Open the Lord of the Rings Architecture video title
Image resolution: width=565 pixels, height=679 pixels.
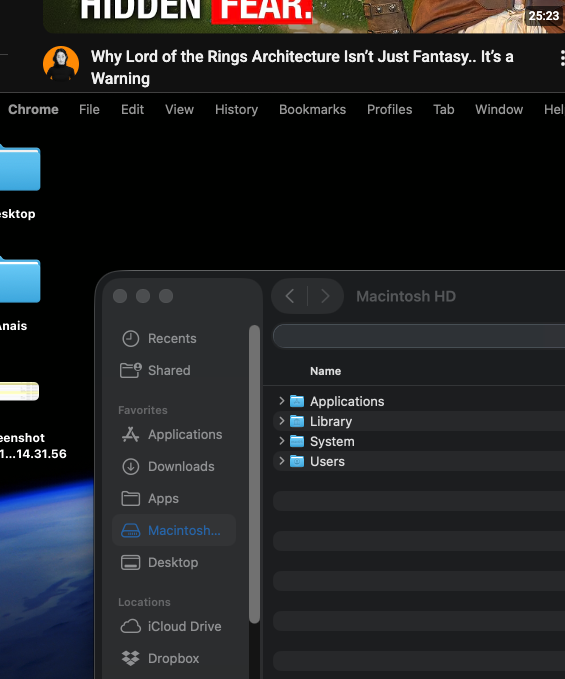pyautogui.click(x=302, y=68)
